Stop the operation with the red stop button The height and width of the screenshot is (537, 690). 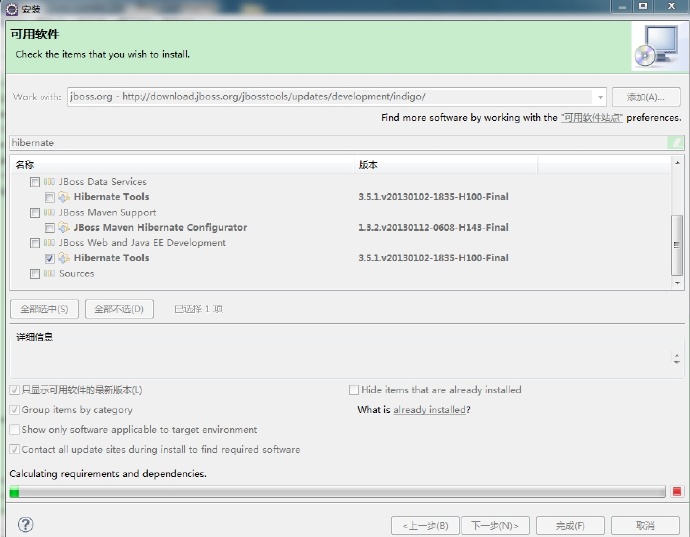point(677,492)
